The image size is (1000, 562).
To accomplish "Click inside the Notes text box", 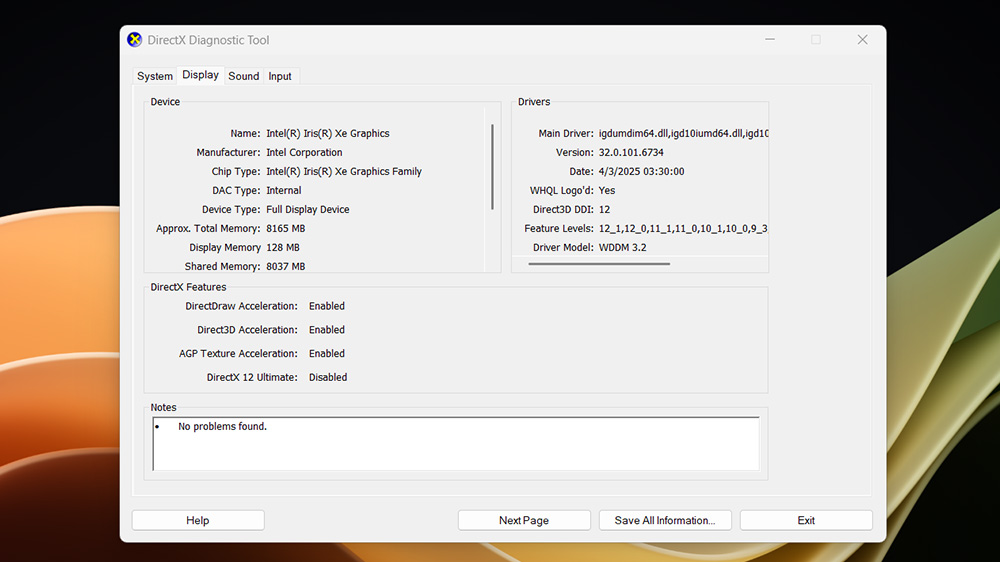I will [456, 444].
